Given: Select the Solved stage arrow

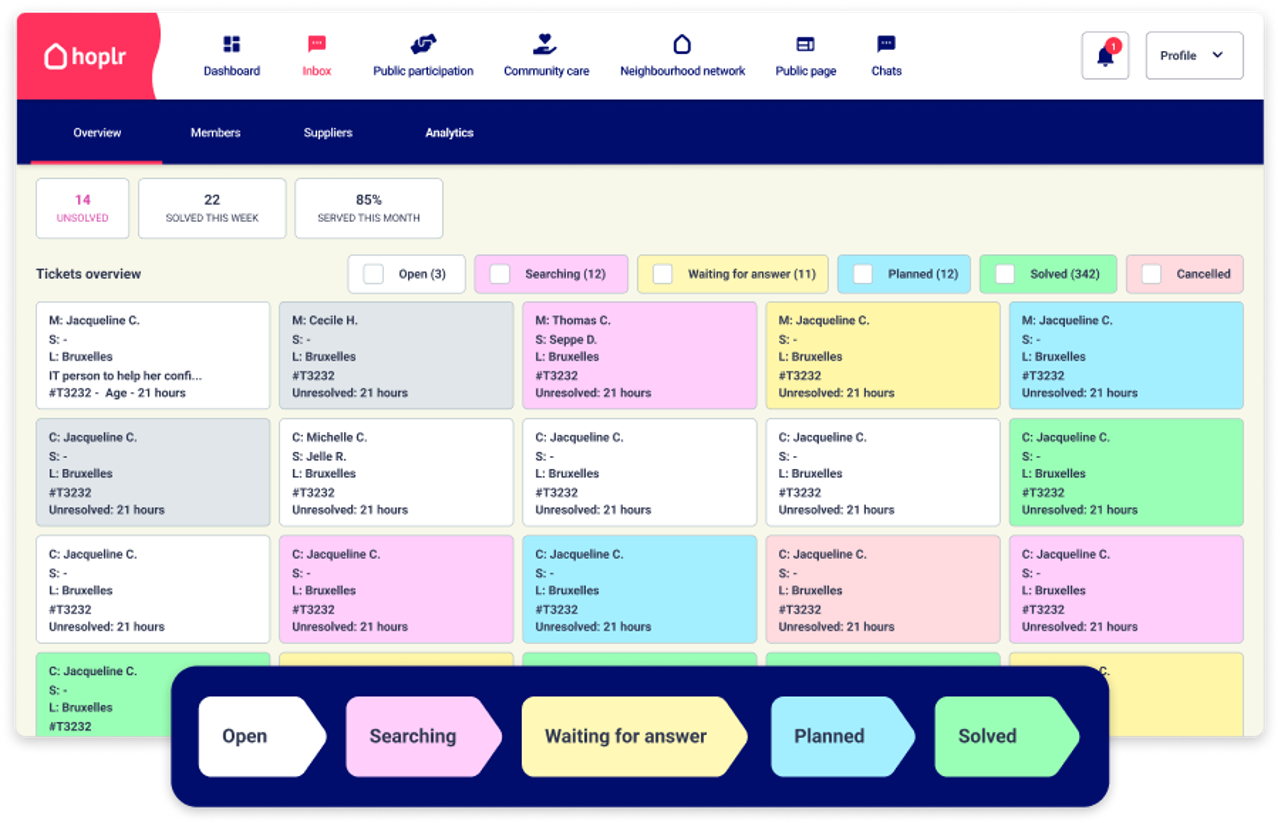Looking at the screenshot, I should (x=1006, y=737).
